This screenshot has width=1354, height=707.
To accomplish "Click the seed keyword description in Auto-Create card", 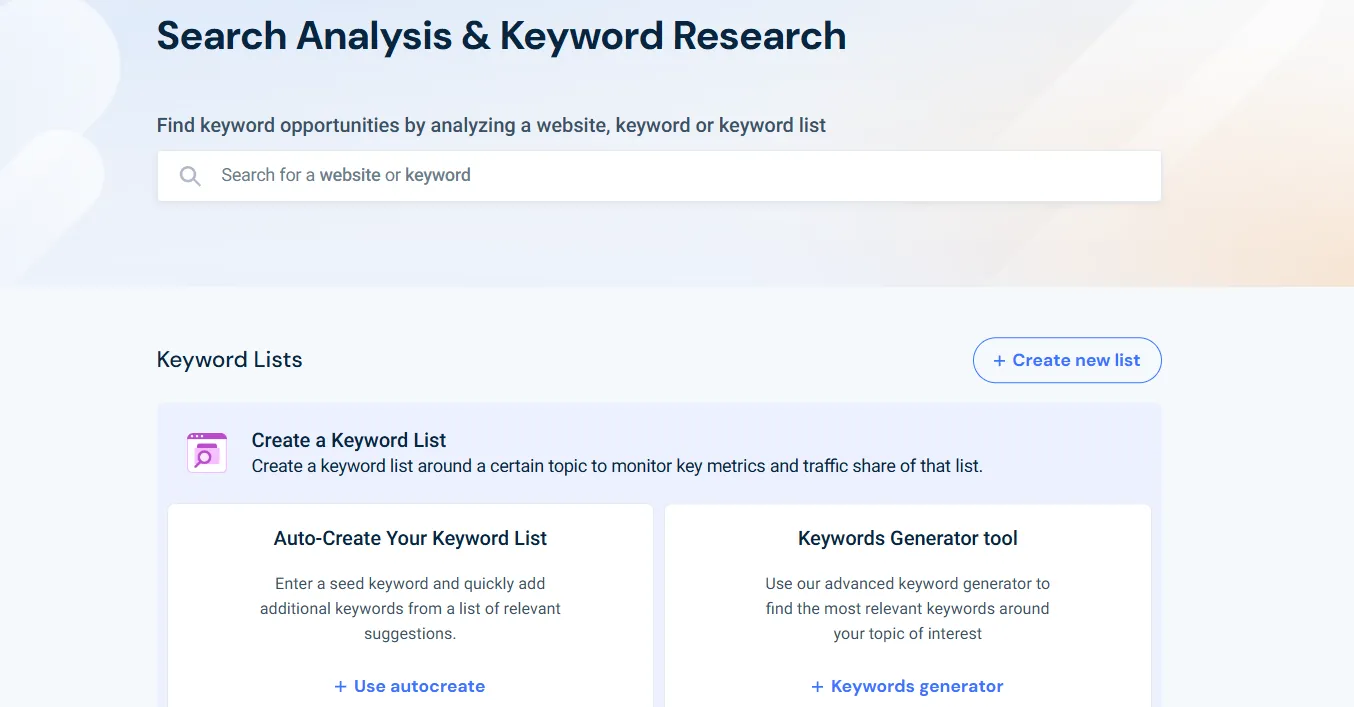I will tap(410, 609).
